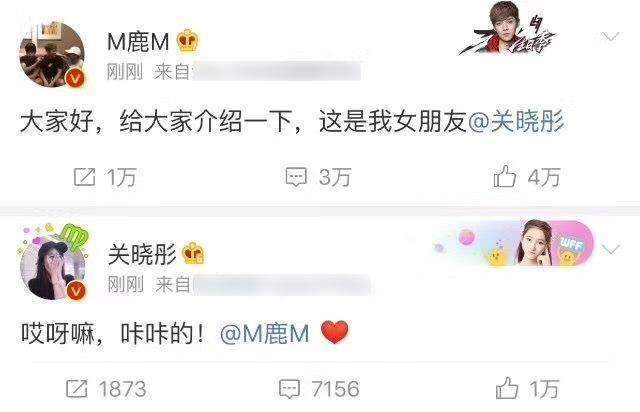Open the comment icon on 关晓彤's post
Screen dimensions: 640x412
pyautogui.click(x=289, y=389)
